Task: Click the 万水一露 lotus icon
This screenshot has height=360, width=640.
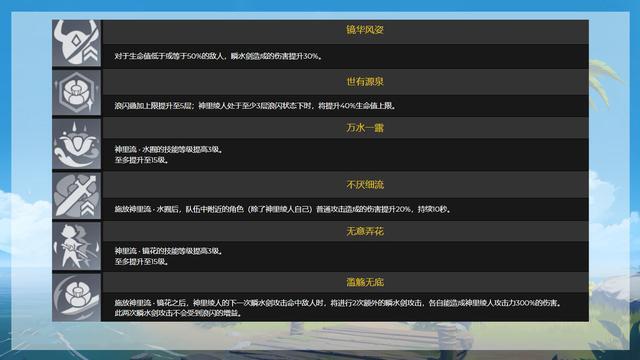Action: coord(77,144)
